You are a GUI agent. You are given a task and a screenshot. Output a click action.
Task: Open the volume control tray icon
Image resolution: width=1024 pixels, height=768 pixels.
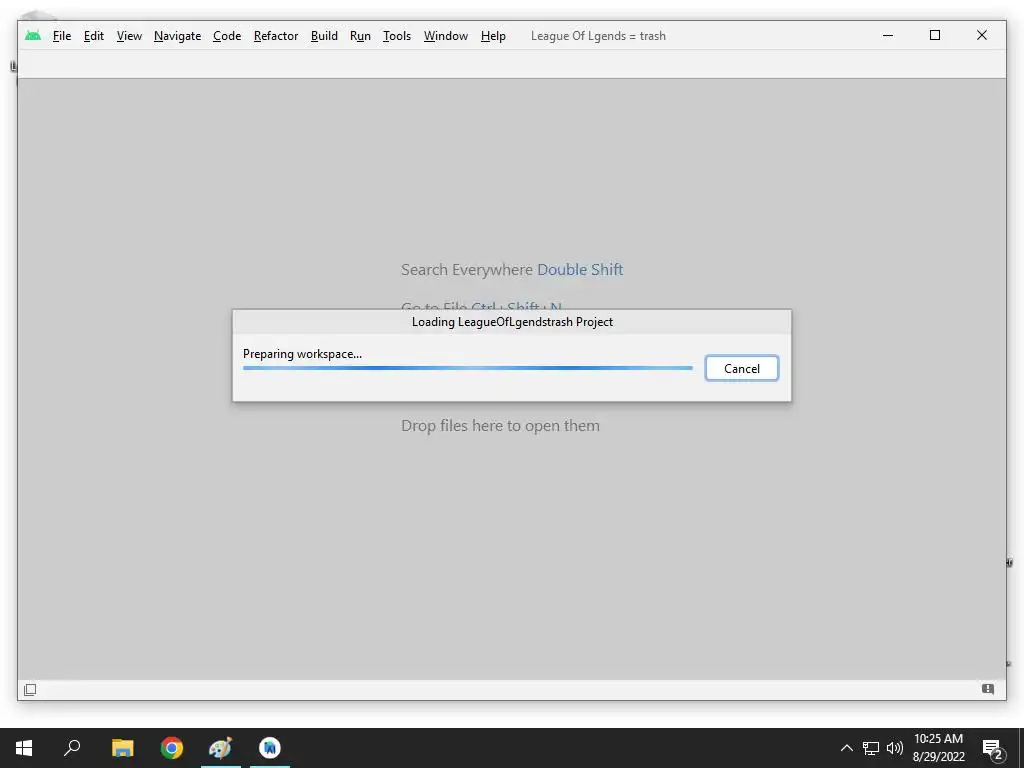pyautogui.click(x=895, y=748)
